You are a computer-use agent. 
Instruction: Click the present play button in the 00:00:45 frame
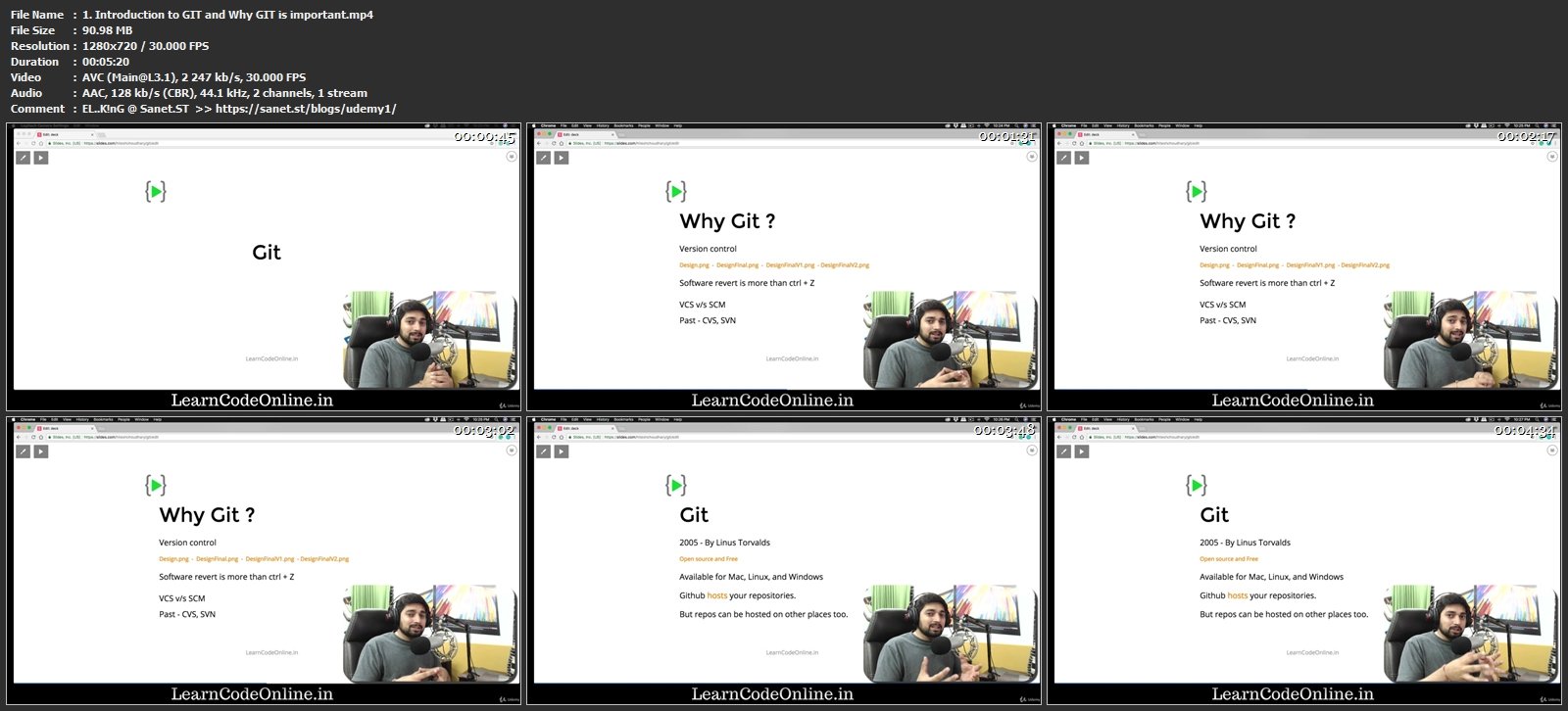point(41,158)
